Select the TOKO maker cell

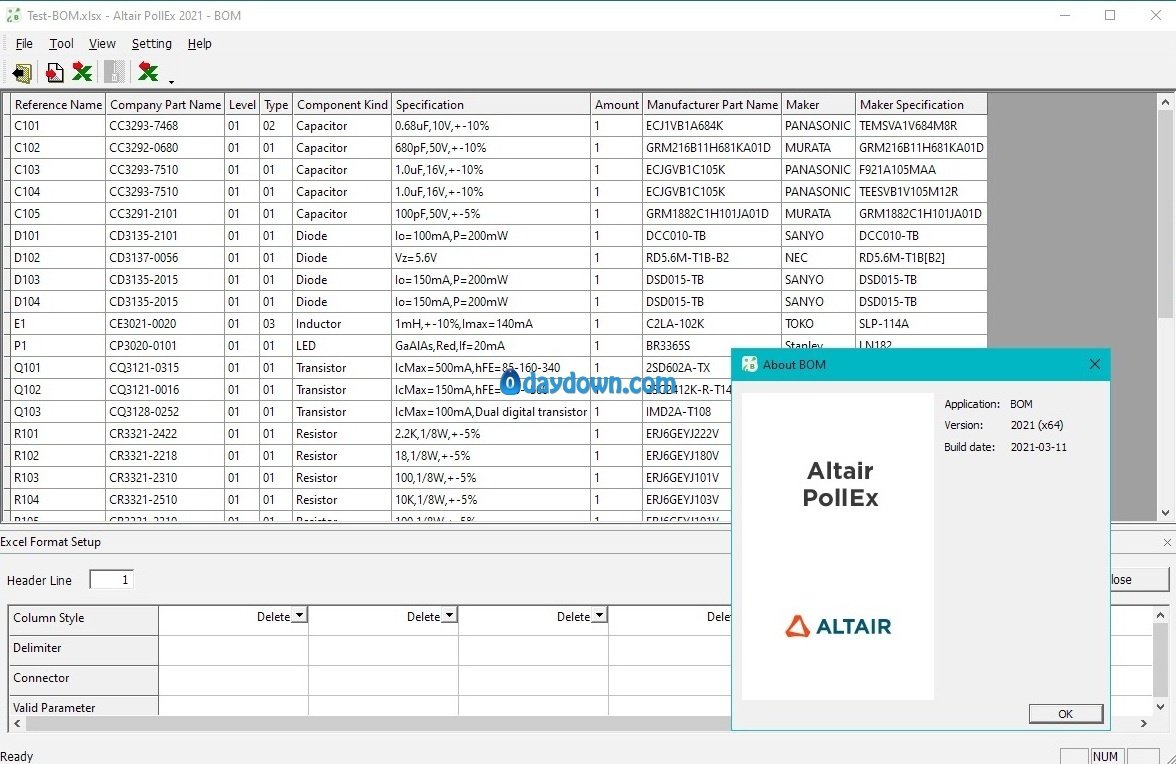(x=818, y=324)
